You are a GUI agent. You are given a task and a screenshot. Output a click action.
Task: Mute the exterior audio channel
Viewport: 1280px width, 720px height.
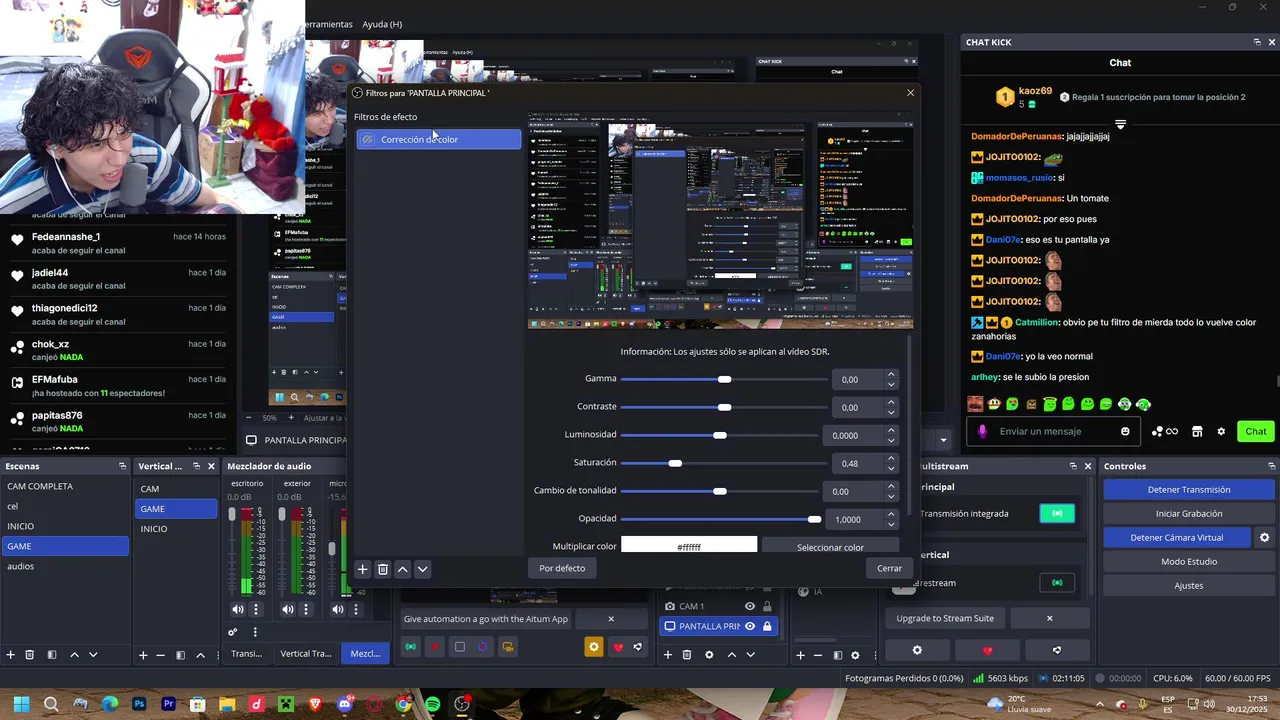coord(288,609)
